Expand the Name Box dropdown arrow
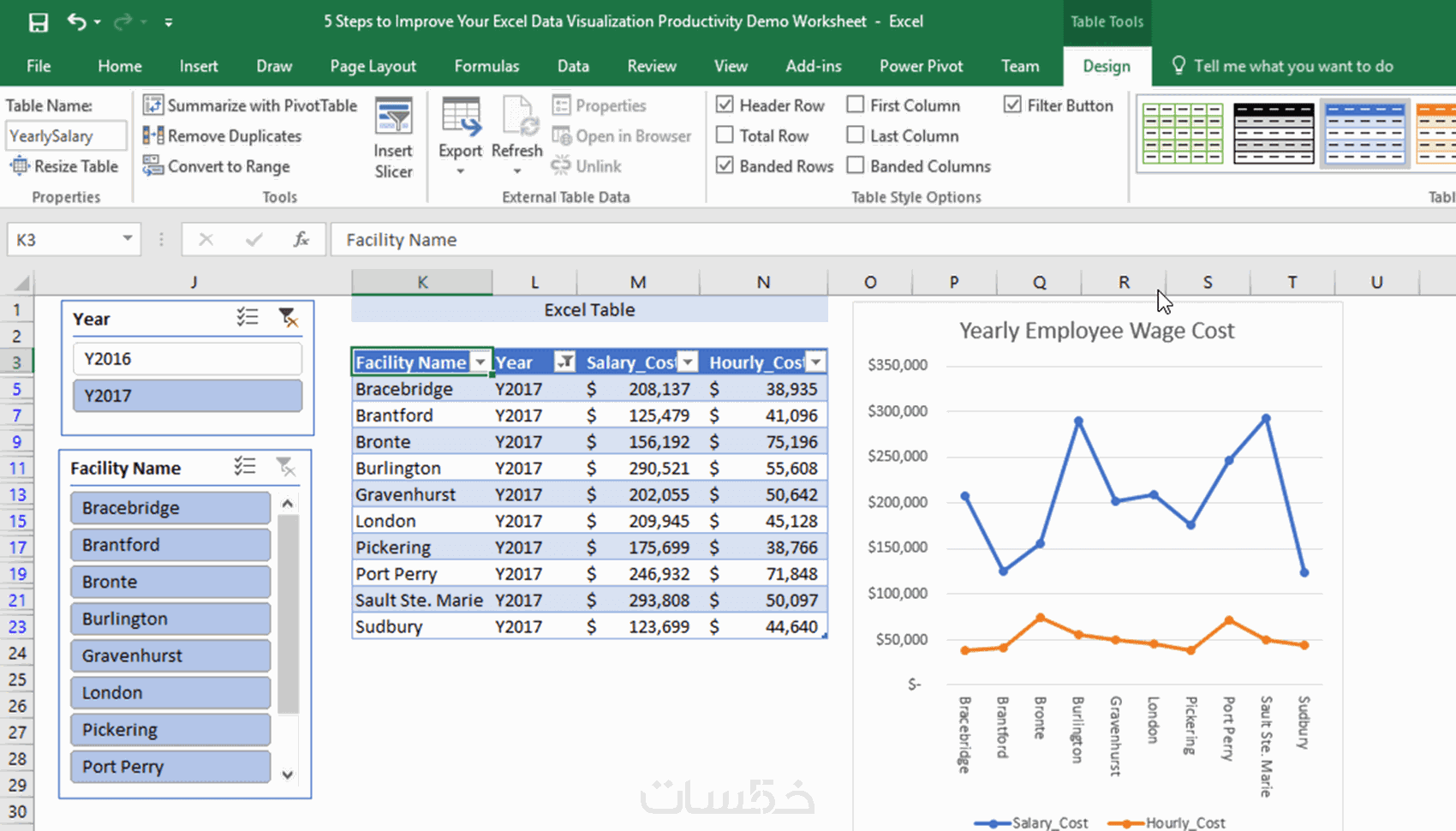This screenshot has height=831, width=1456. 127,239
